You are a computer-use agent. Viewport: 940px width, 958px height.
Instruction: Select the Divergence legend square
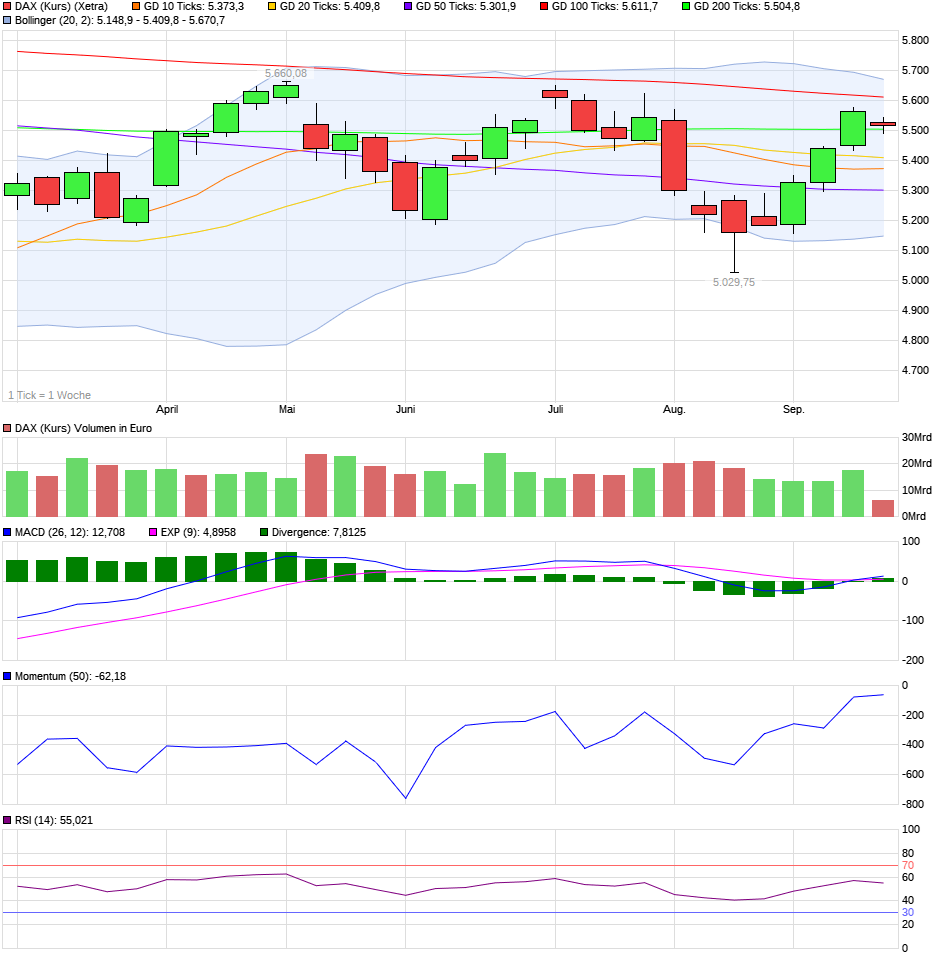coord(263,532)
